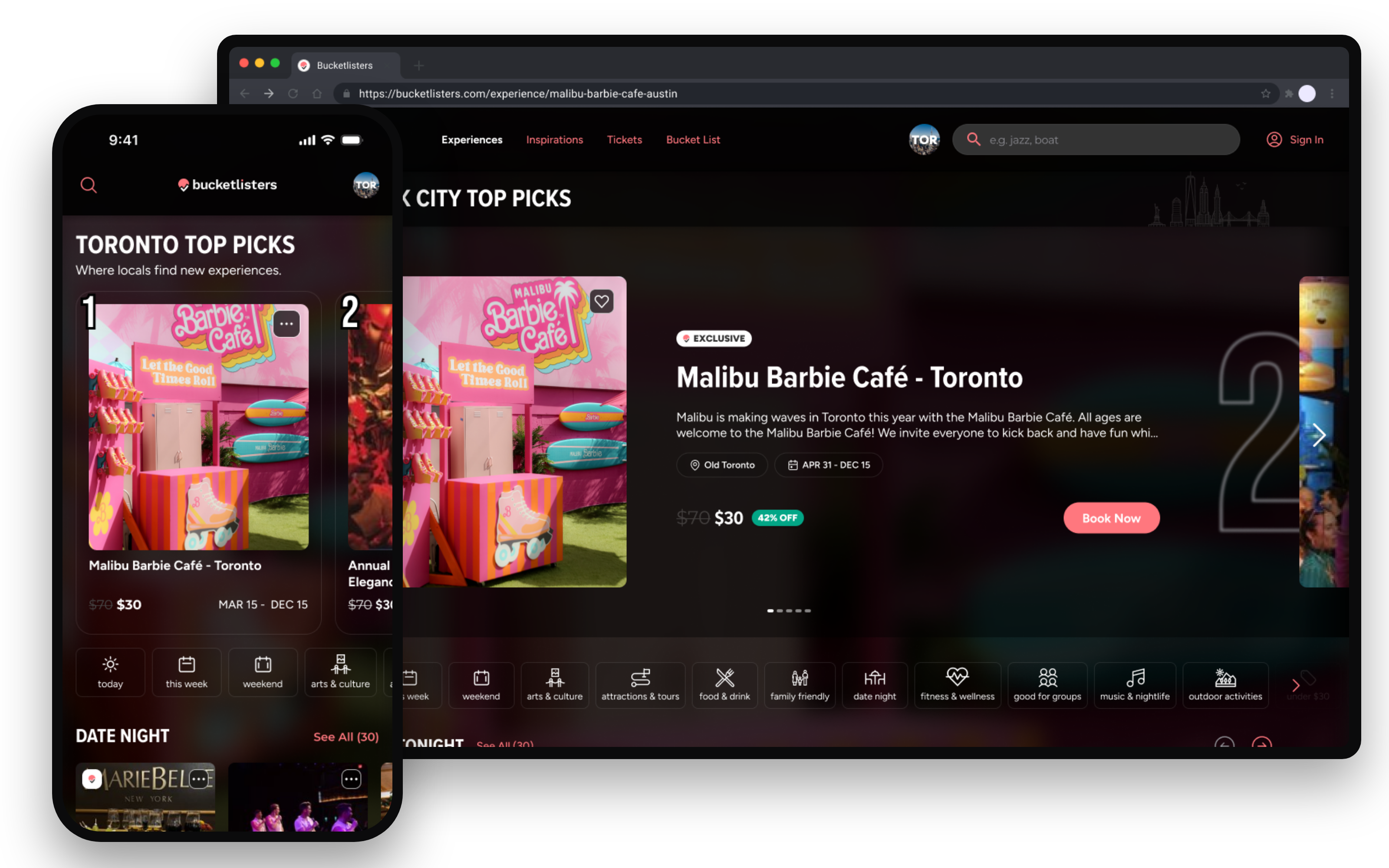Click Malibu Barbie Café - Toronto heading

coord(849,377)
